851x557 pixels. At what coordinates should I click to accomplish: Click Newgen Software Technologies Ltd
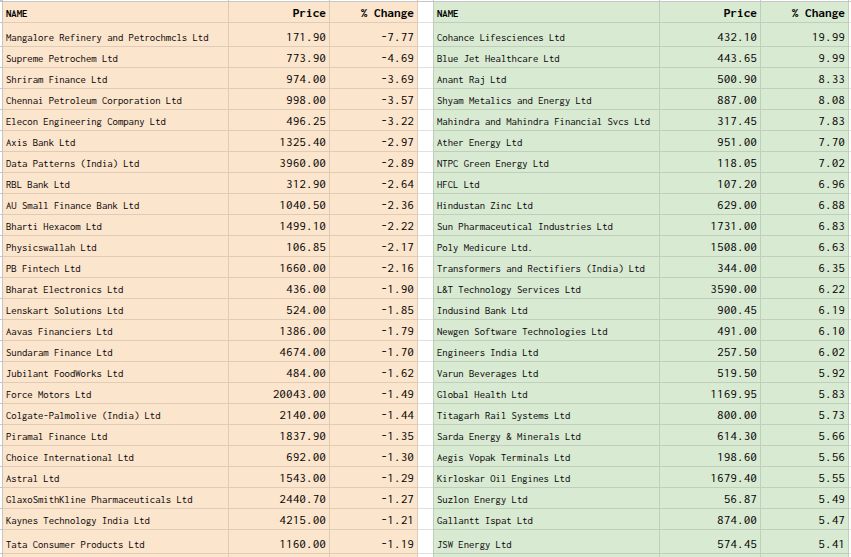522,332
